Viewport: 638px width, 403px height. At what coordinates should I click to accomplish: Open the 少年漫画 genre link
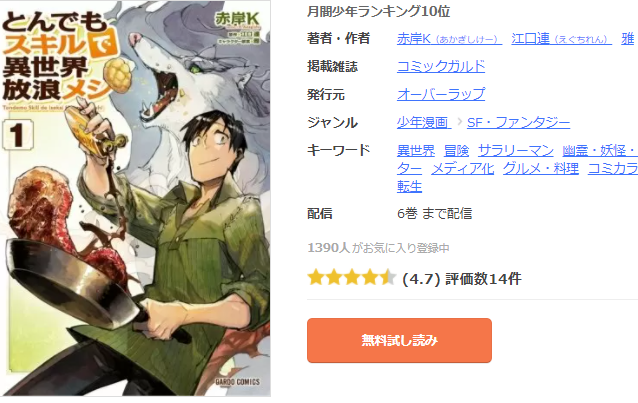click(424, 122)
